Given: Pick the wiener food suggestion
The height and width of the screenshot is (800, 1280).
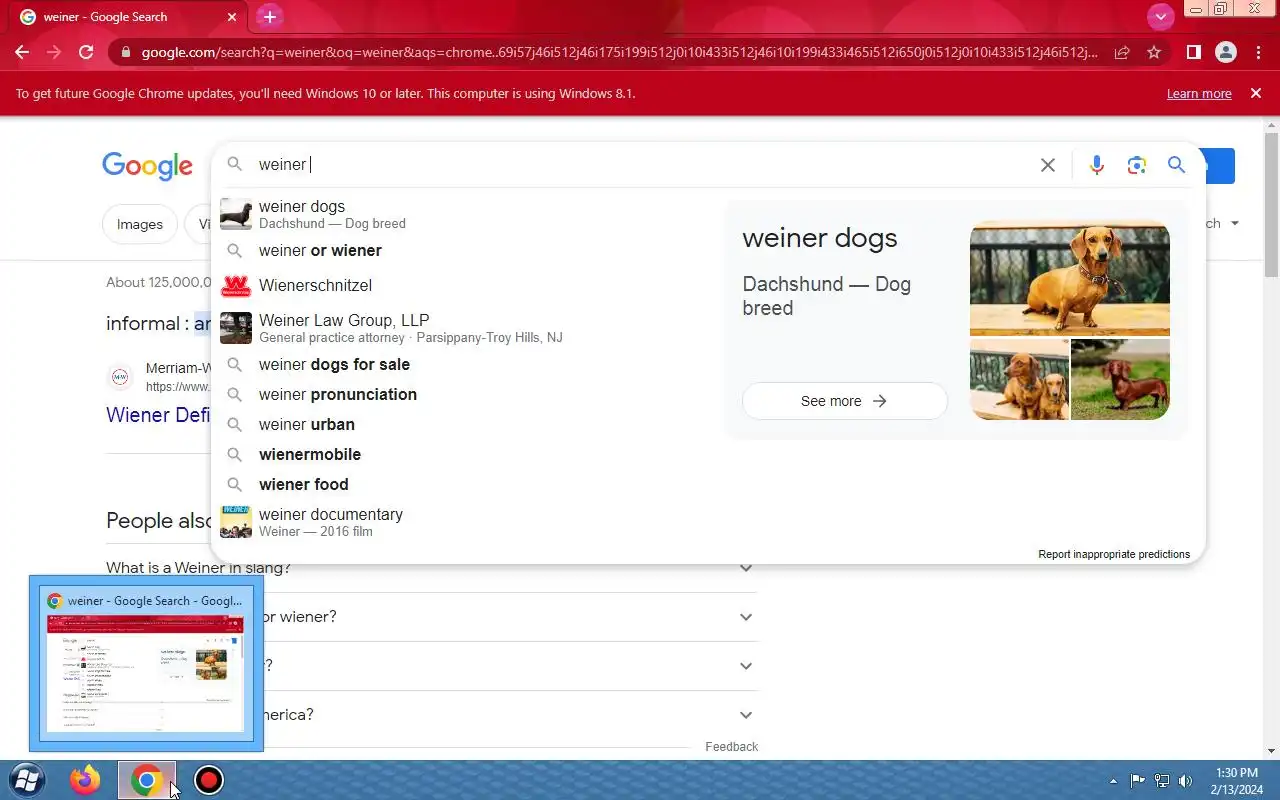Looking at the screenshot, I should tap(465, 484).
